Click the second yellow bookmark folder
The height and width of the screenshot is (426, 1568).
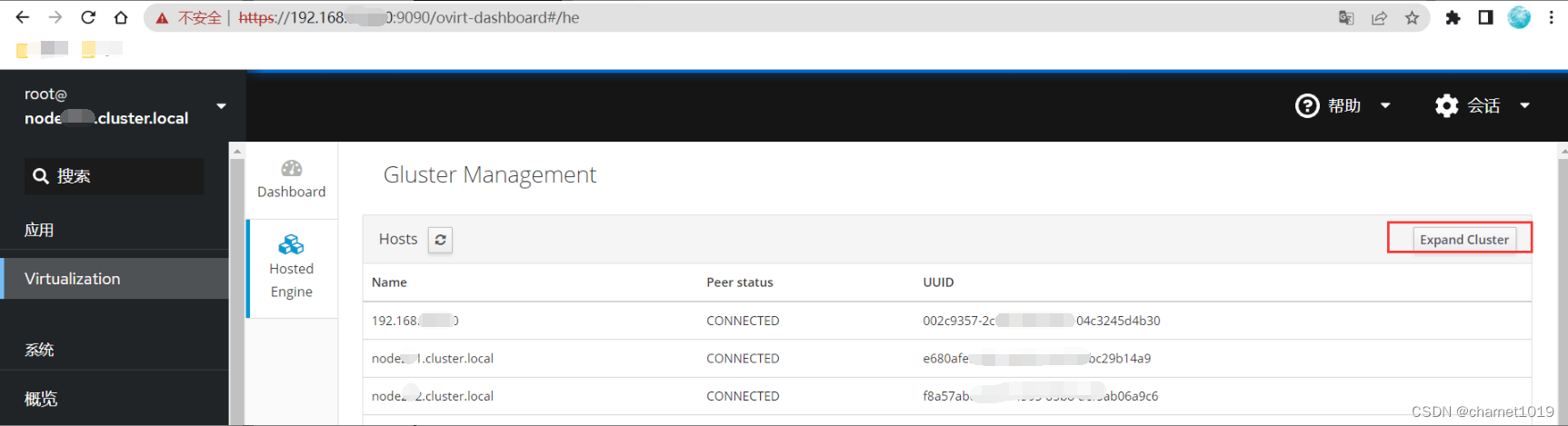click(88, 49)
